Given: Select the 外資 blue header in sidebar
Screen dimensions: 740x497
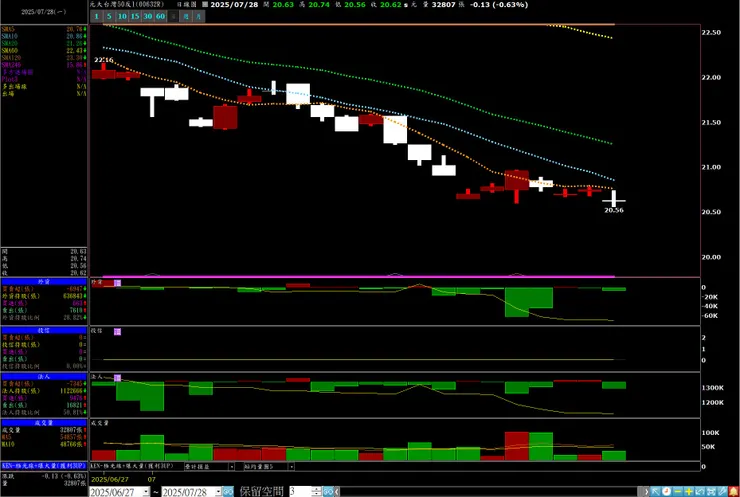Looking at the screenshot, I should tap(44, 281).
